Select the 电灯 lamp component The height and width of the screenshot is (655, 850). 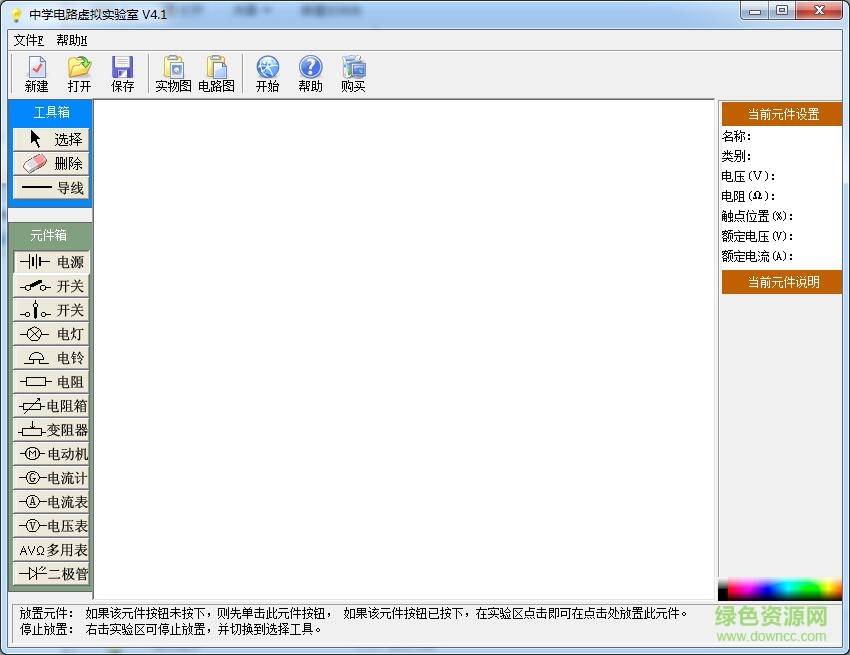coord(51,334)
